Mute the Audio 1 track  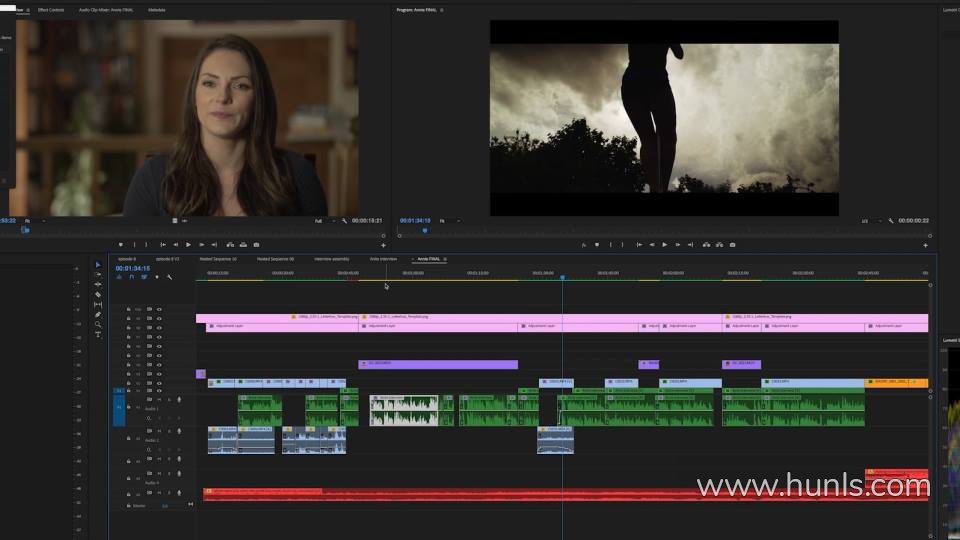(159, 400)
